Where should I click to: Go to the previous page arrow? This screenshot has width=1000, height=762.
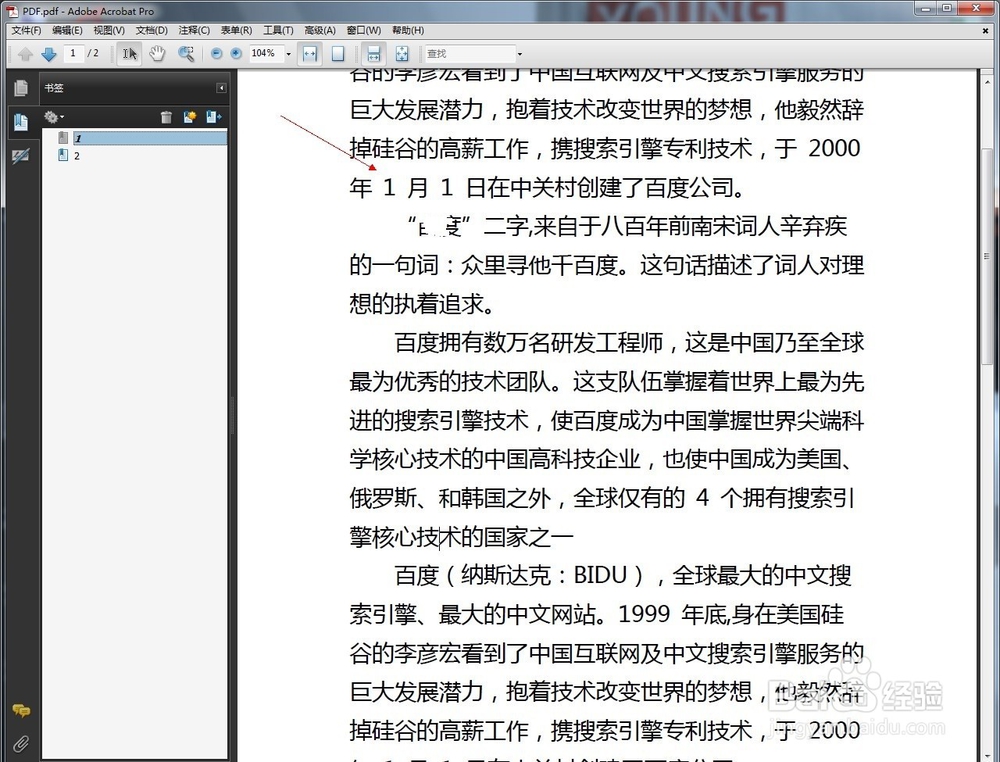tap(26, 54)
